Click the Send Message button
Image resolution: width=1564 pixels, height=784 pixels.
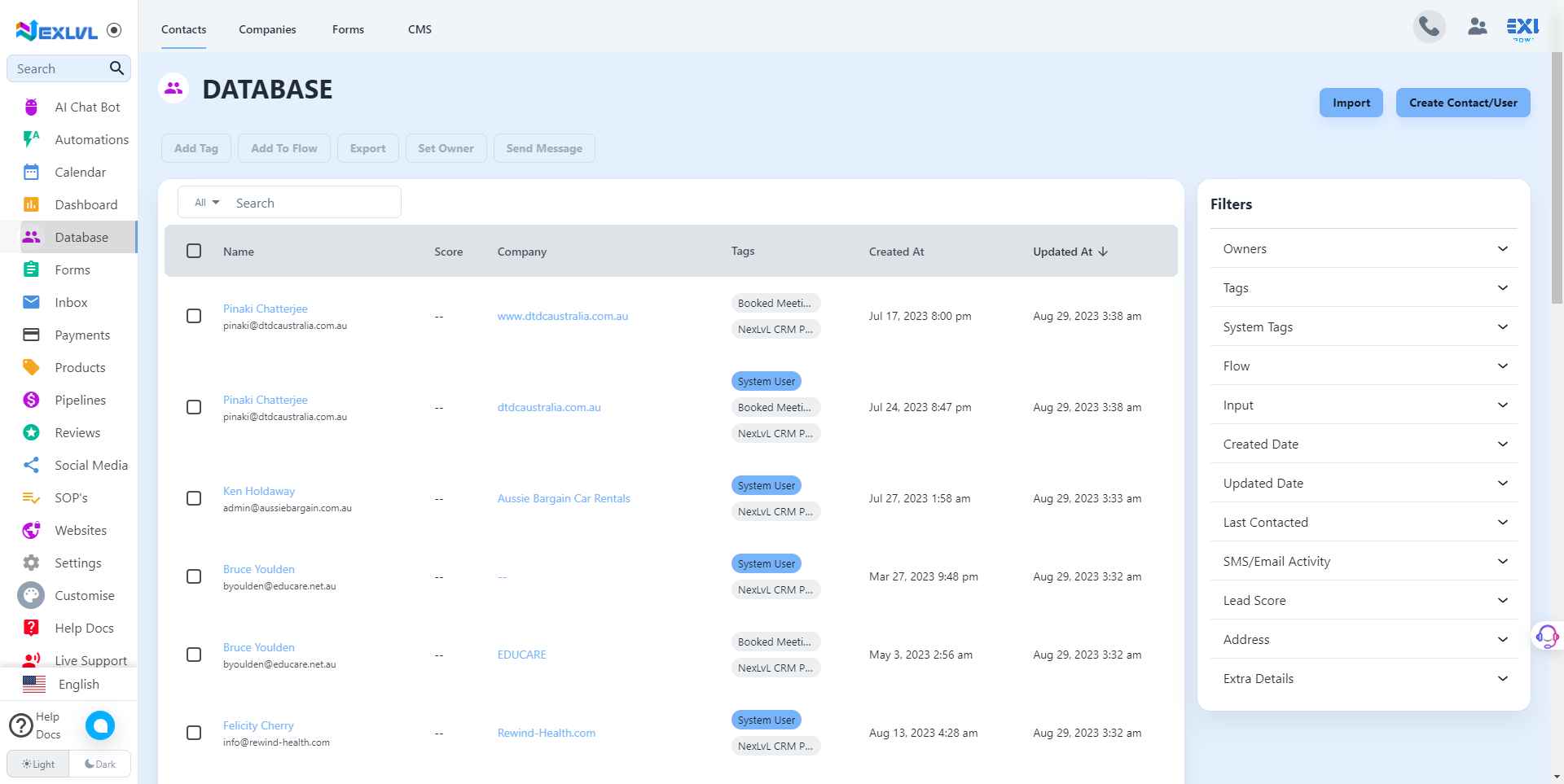coord(544,148)
